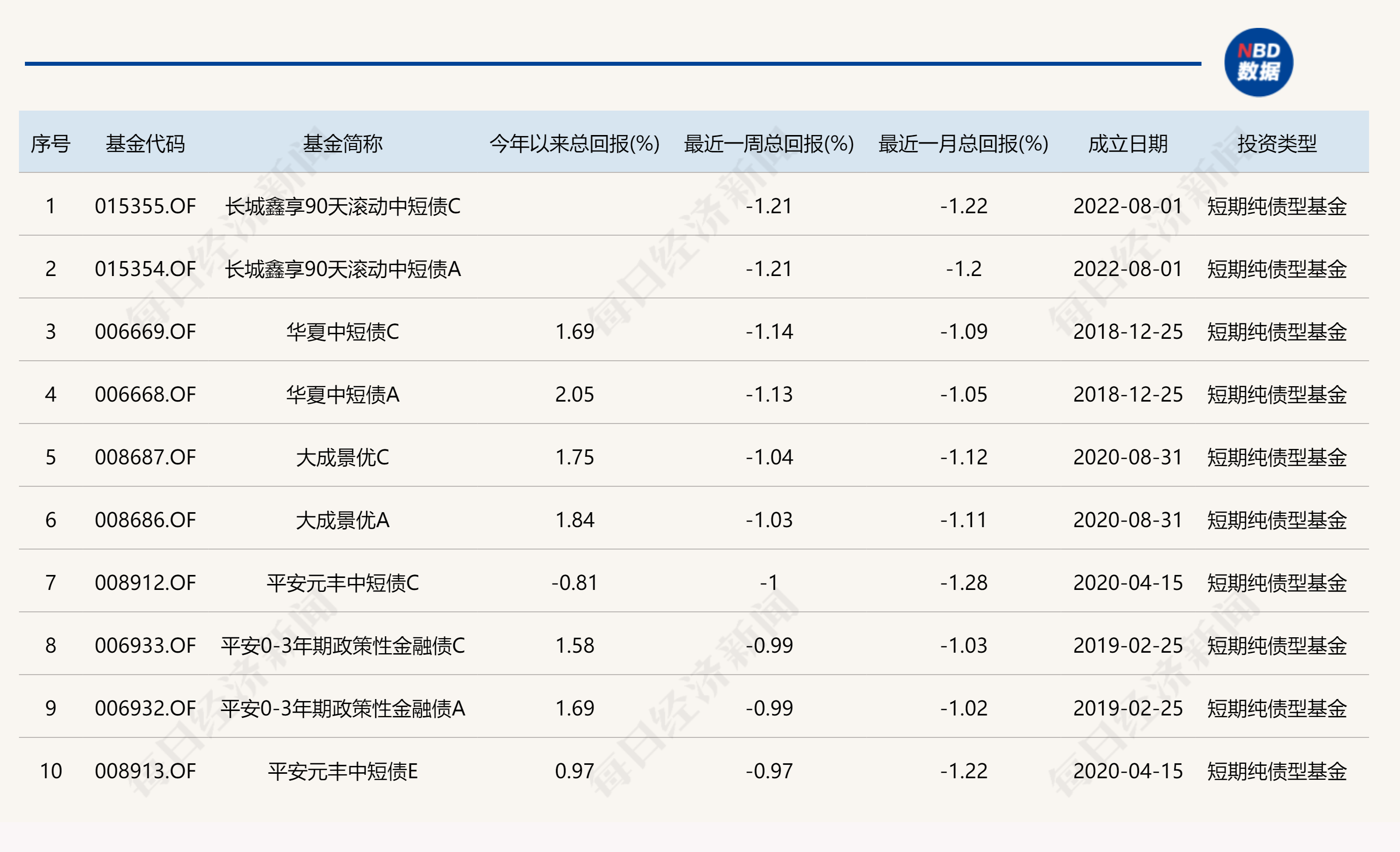Screen dimensions: 1400x852
Task: Select the 序号 column header
Action: (50, 144)
